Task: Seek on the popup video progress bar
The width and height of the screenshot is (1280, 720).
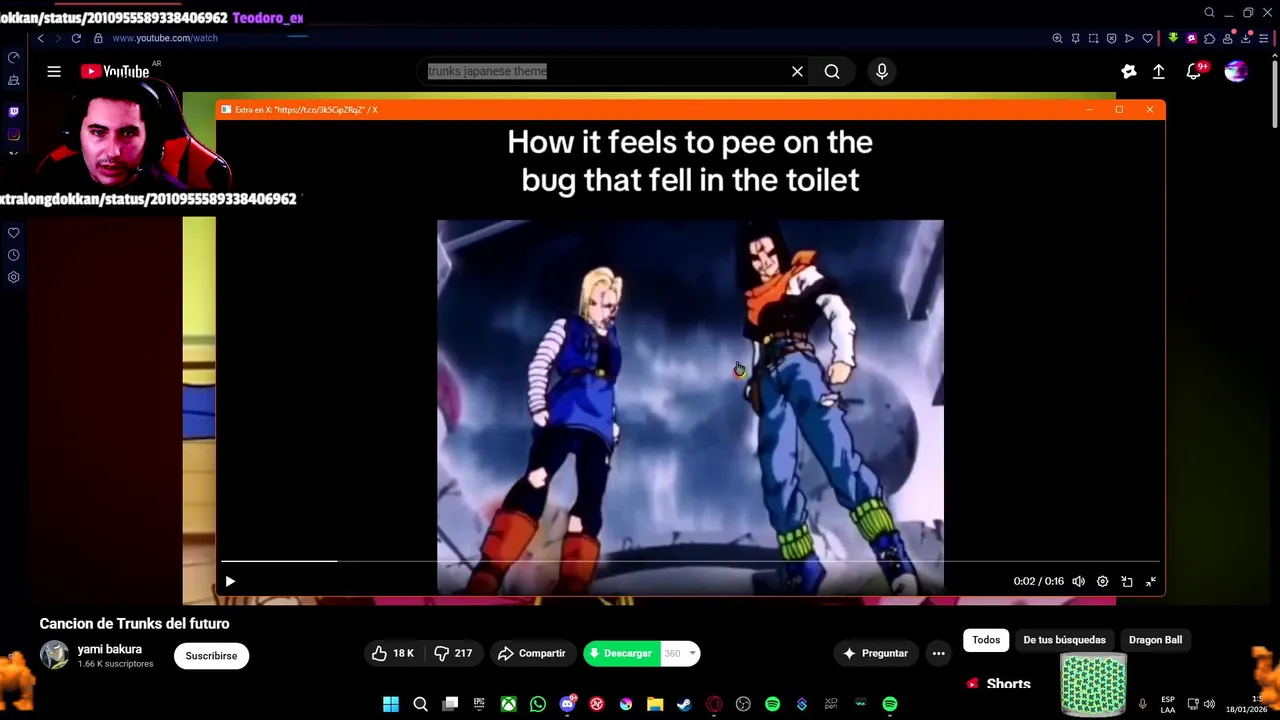Action: (x=690, y=561)
